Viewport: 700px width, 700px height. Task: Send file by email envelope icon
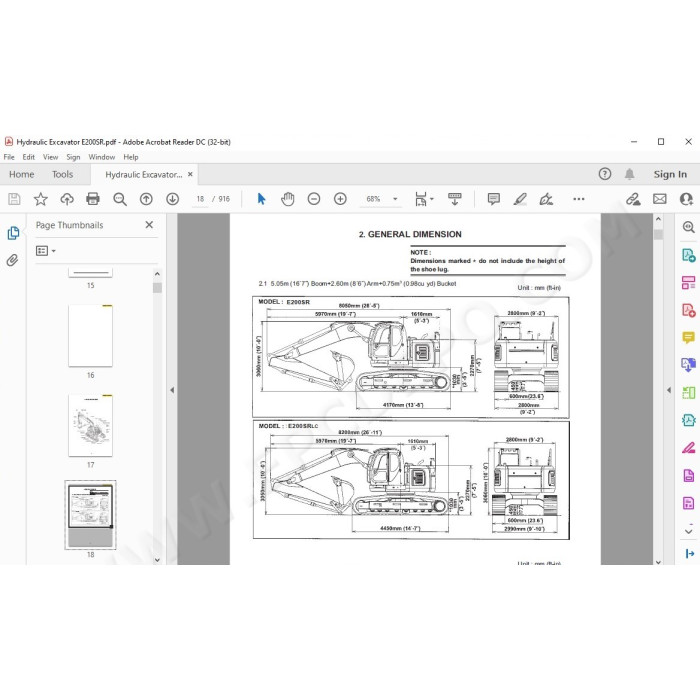point(659,199)
